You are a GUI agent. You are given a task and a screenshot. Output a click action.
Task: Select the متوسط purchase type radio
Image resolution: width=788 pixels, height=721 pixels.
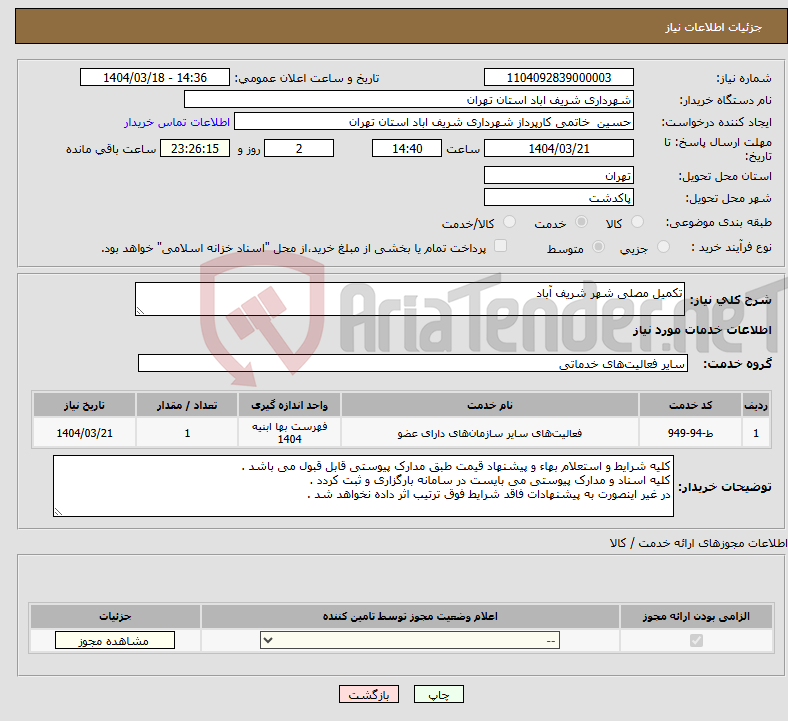point(598,247)
